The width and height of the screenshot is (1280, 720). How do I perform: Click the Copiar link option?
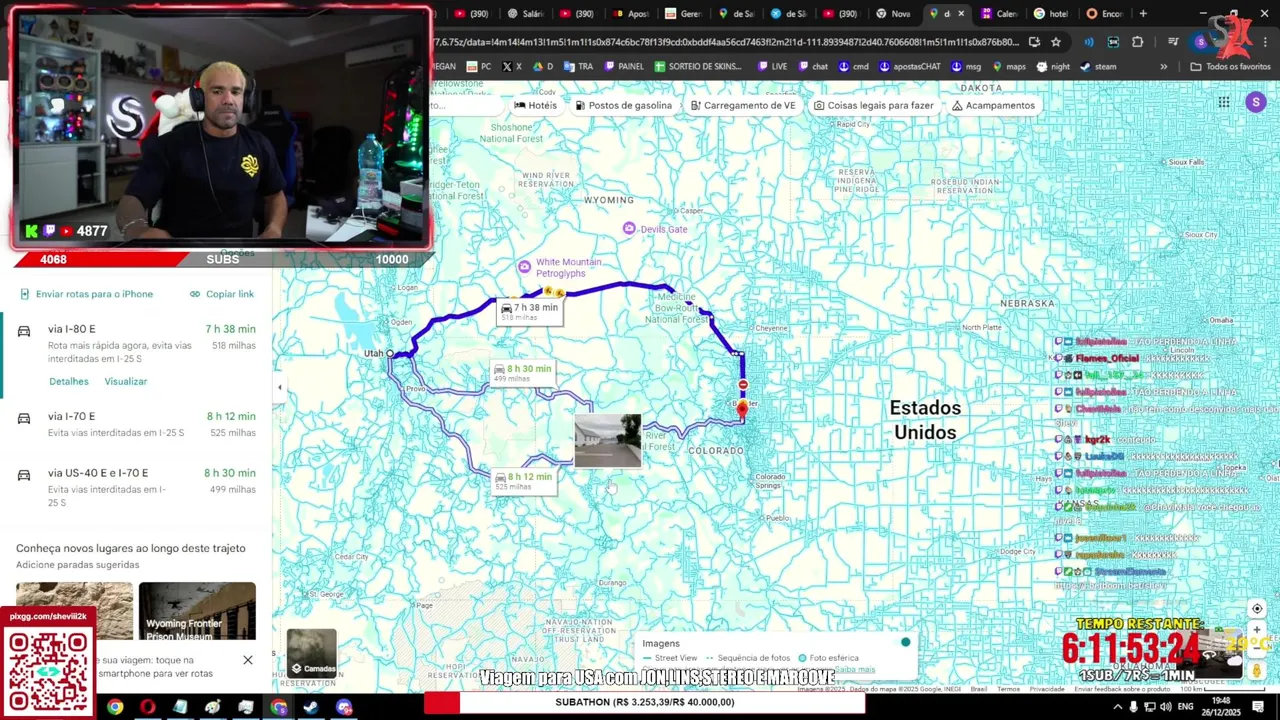222,294
